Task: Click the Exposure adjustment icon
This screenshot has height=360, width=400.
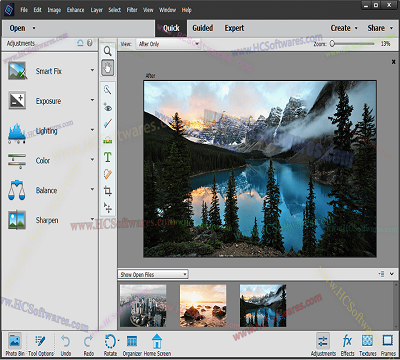Action: tap(17, 100)
